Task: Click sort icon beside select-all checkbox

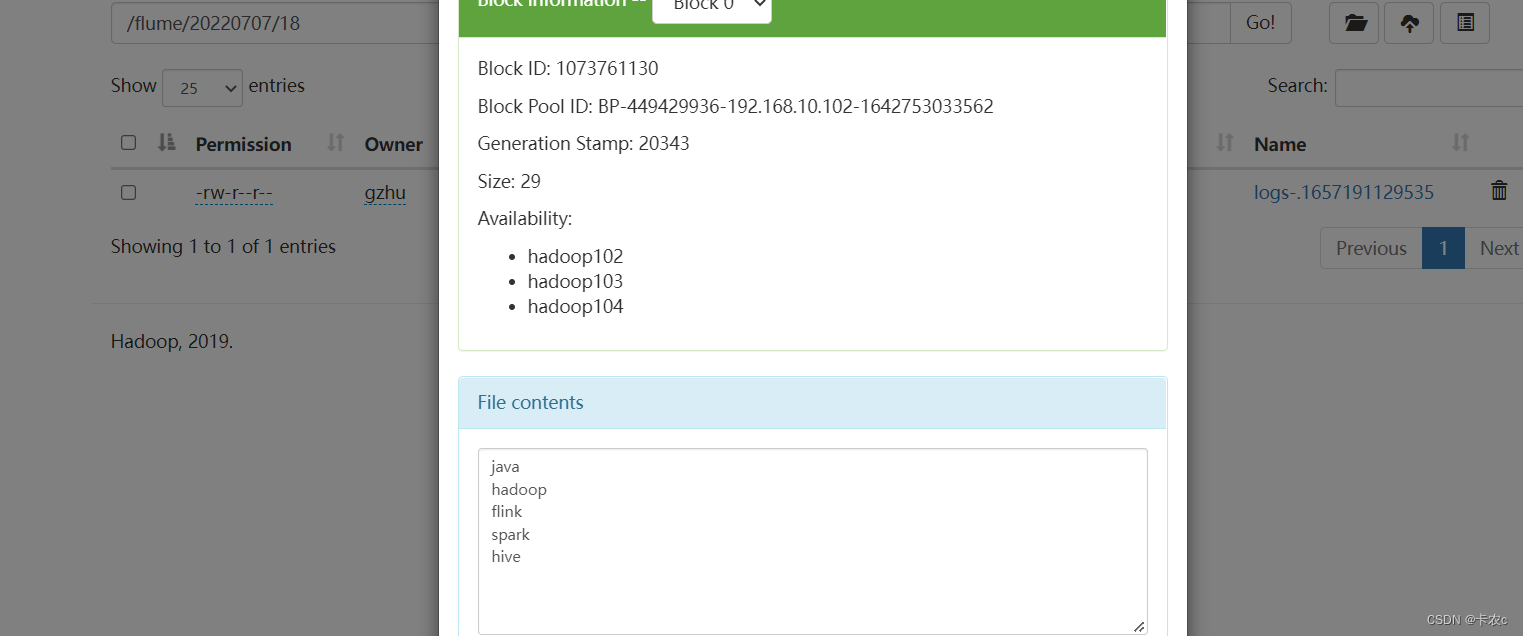Action: tap(167, 143)
